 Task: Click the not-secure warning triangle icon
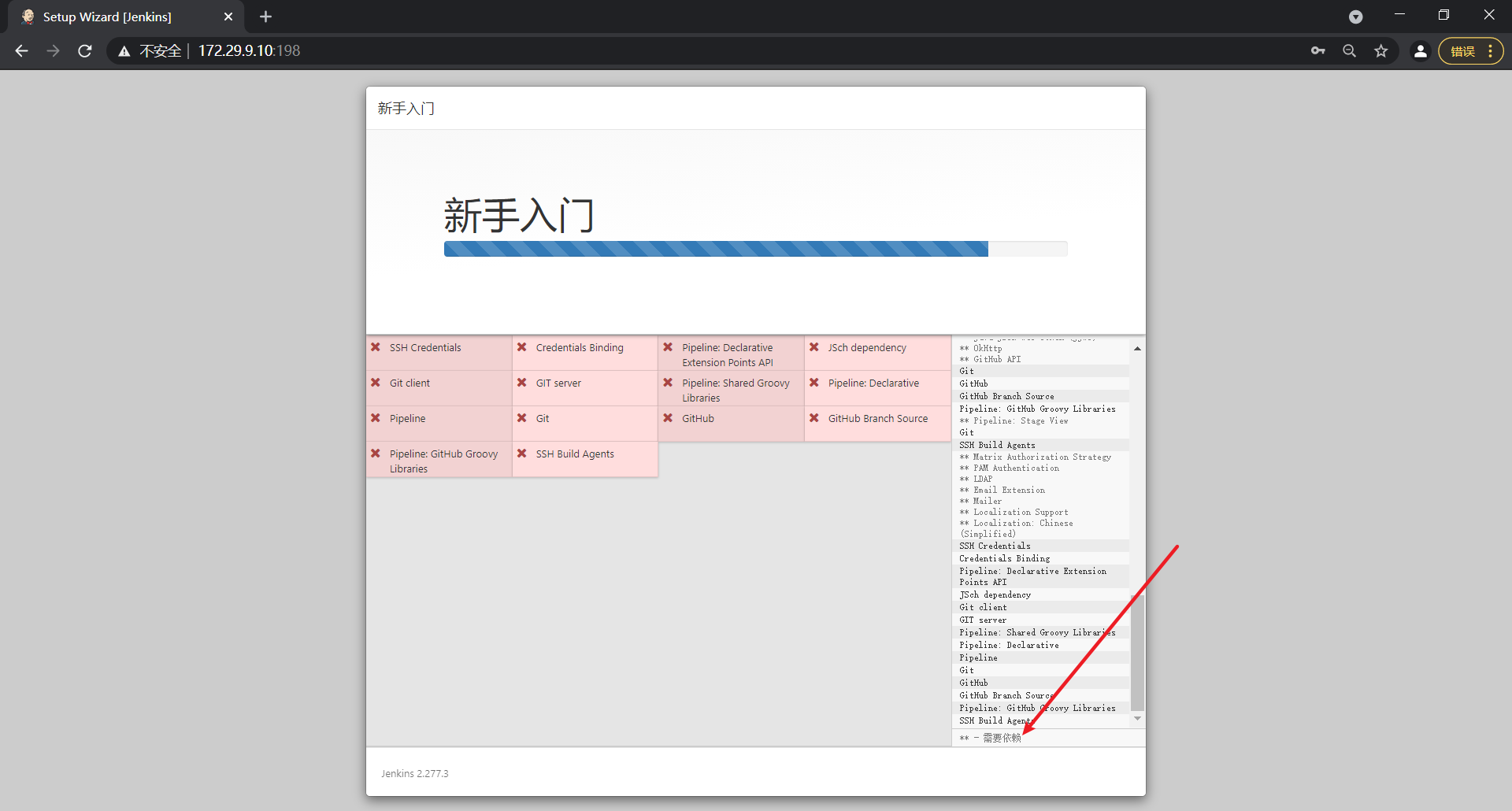[x=124, y=51]
